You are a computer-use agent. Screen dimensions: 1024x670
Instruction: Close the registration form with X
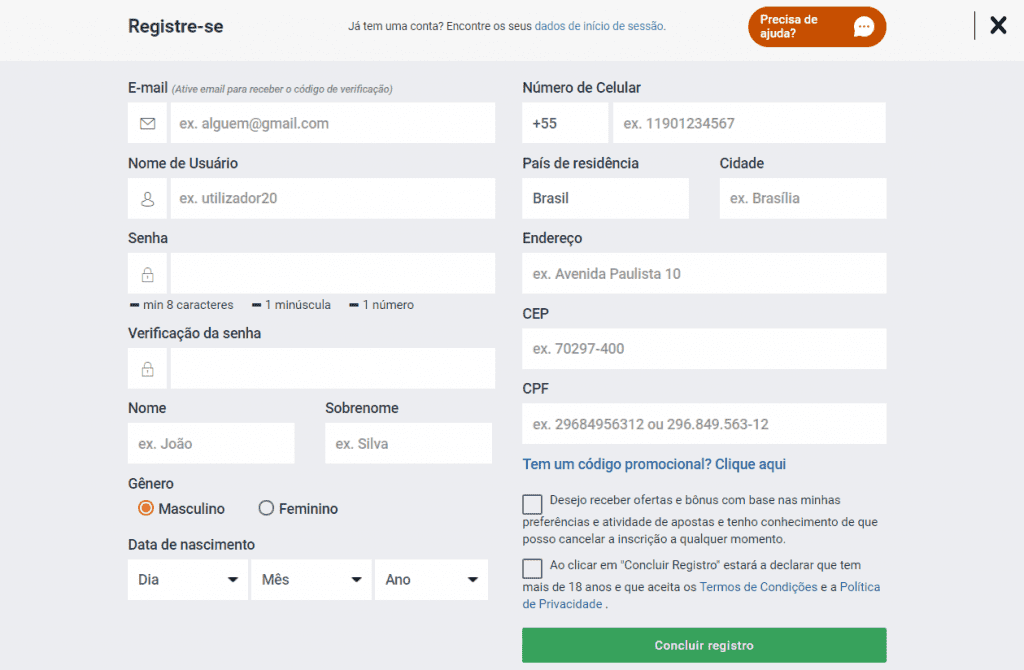tap(998, 26)
